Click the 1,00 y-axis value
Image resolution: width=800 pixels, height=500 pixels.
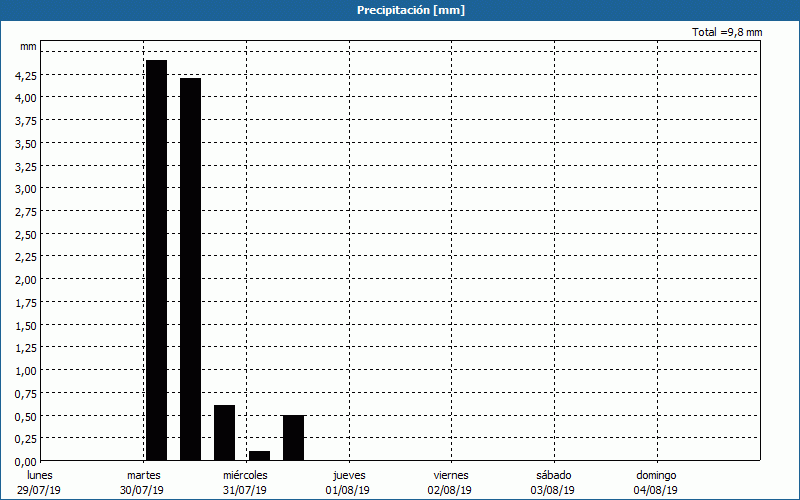(x=26, y=371)
